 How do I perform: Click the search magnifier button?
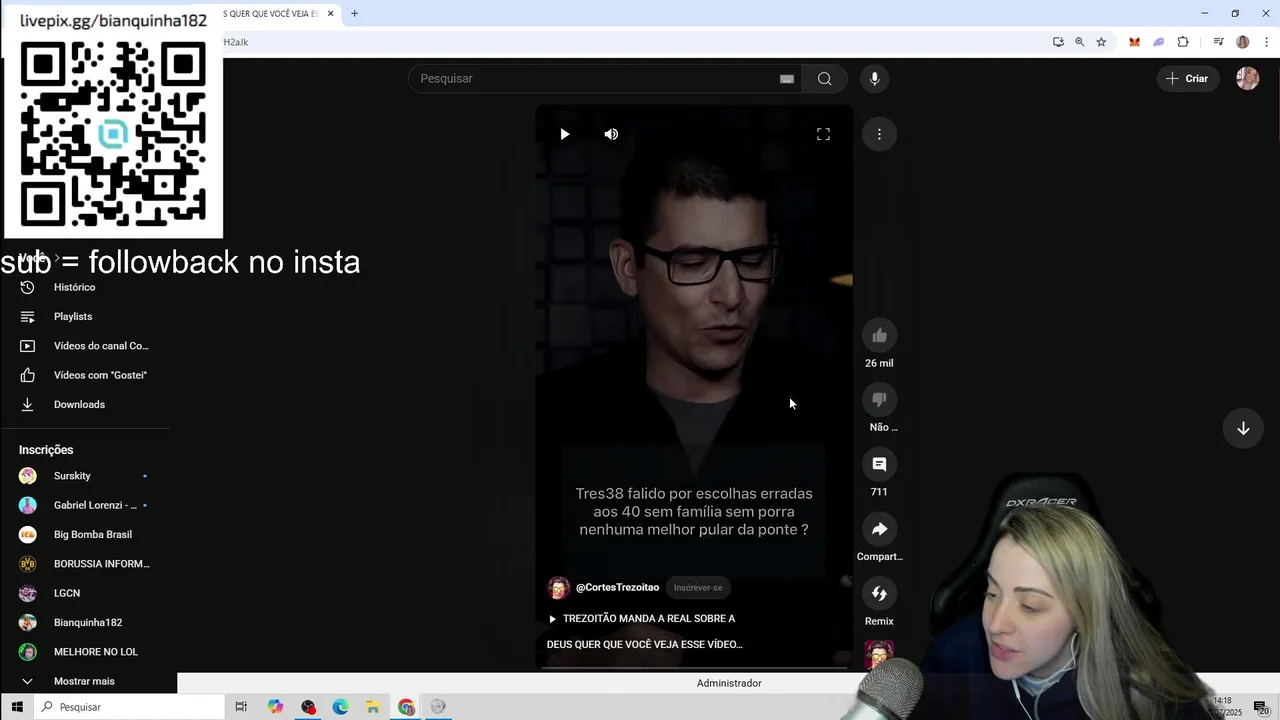pos(824,79)
